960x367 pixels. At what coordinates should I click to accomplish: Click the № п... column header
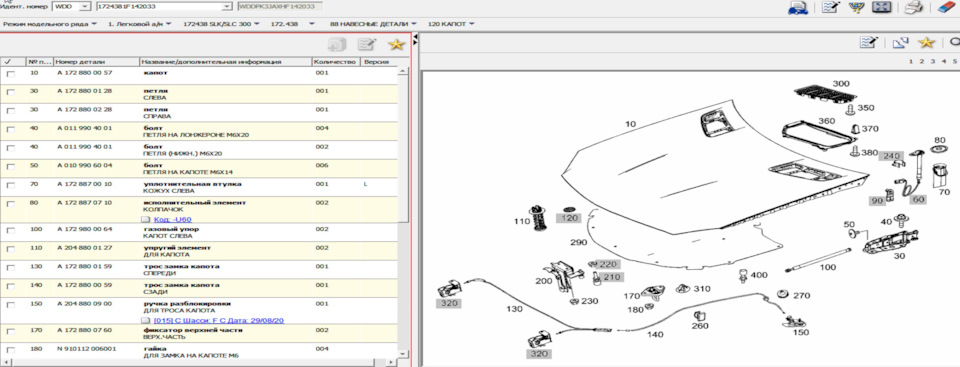point(39,62)
